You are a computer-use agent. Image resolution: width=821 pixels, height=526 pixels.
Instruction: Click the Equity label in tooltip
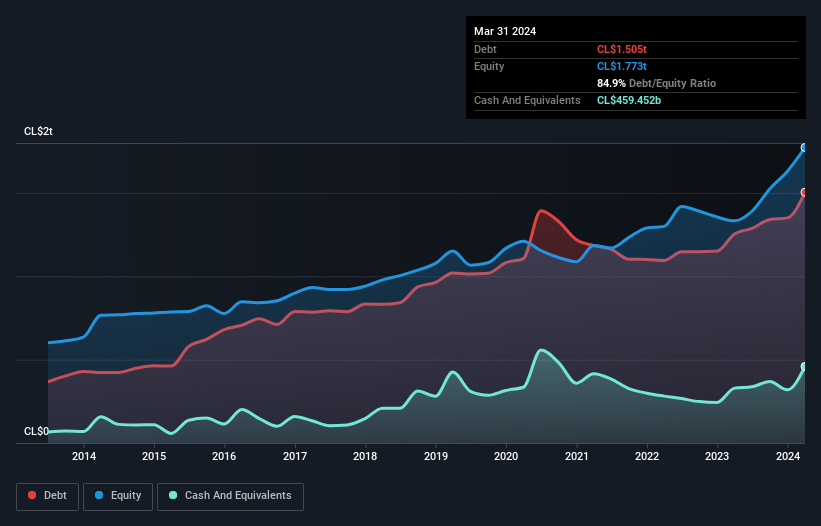pos(489,66)
